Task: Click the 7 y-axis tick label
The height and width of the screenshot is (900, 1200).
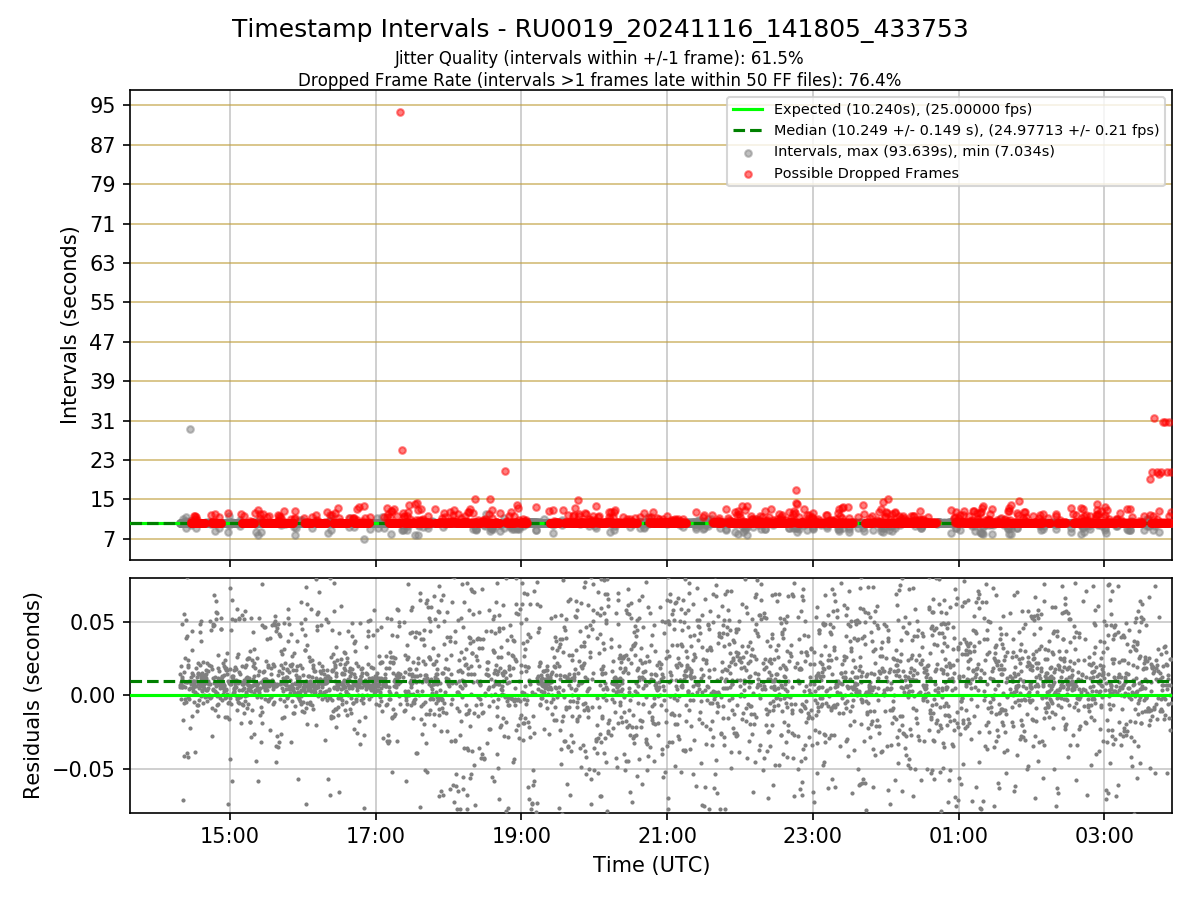Action: click(110, 539)
